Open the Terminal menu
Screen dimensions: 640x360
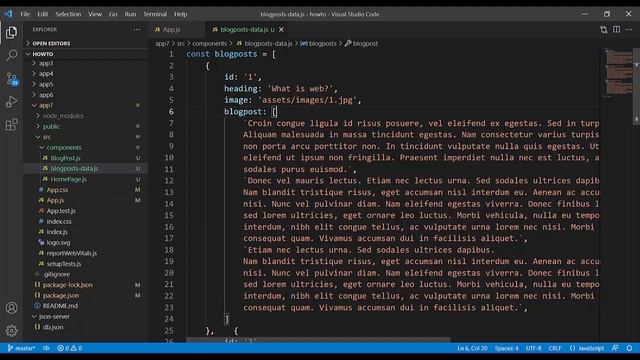pos(155,14)
